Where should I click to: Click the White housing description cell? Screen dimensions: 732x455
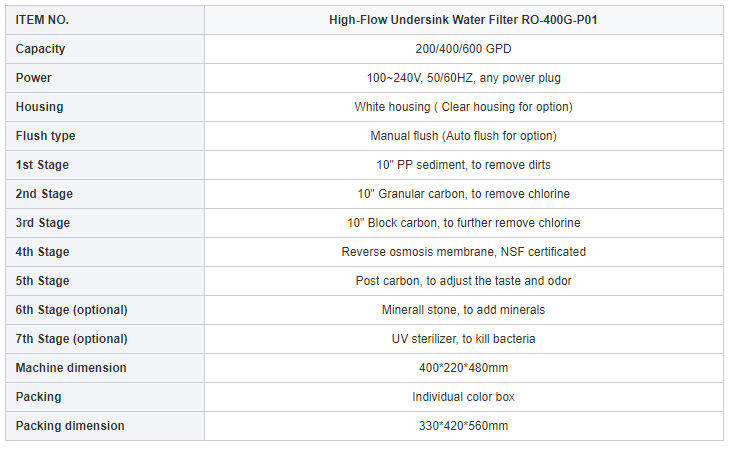coord(463,107)
